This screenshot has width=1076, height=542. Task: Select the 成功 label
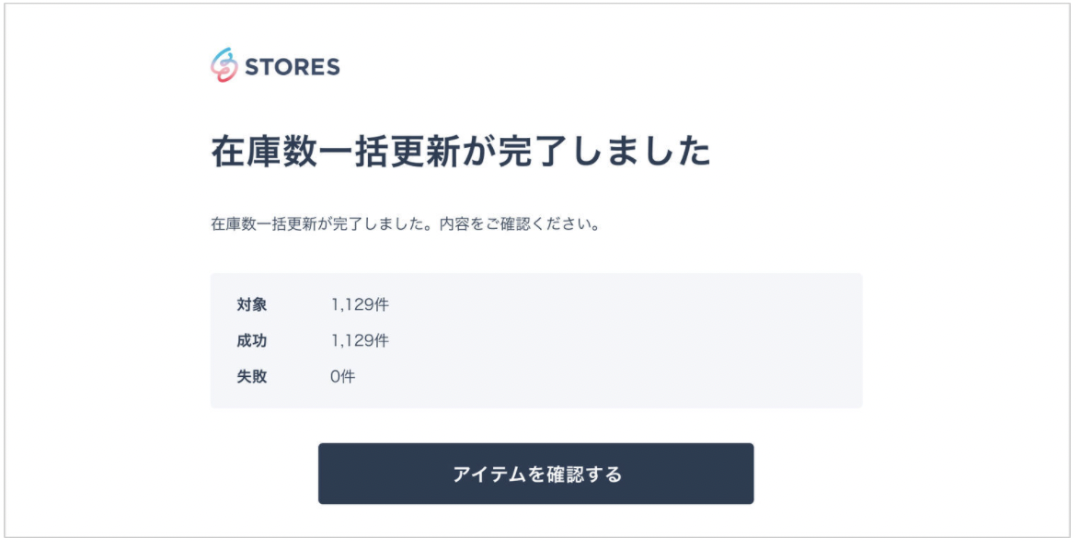252,341
